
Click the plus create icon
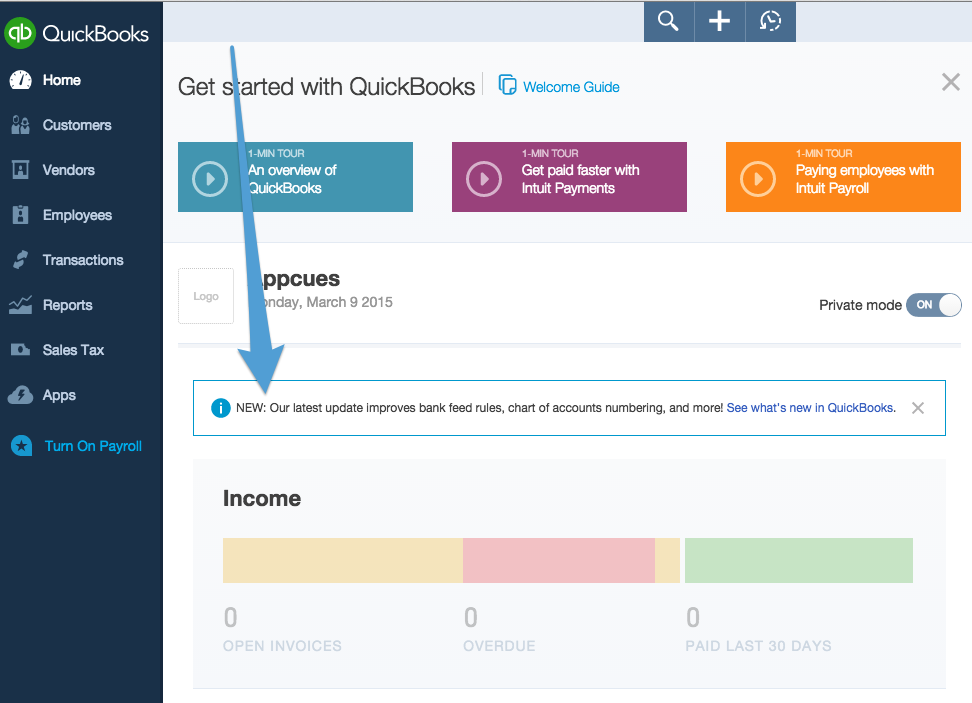coord(719,21)
